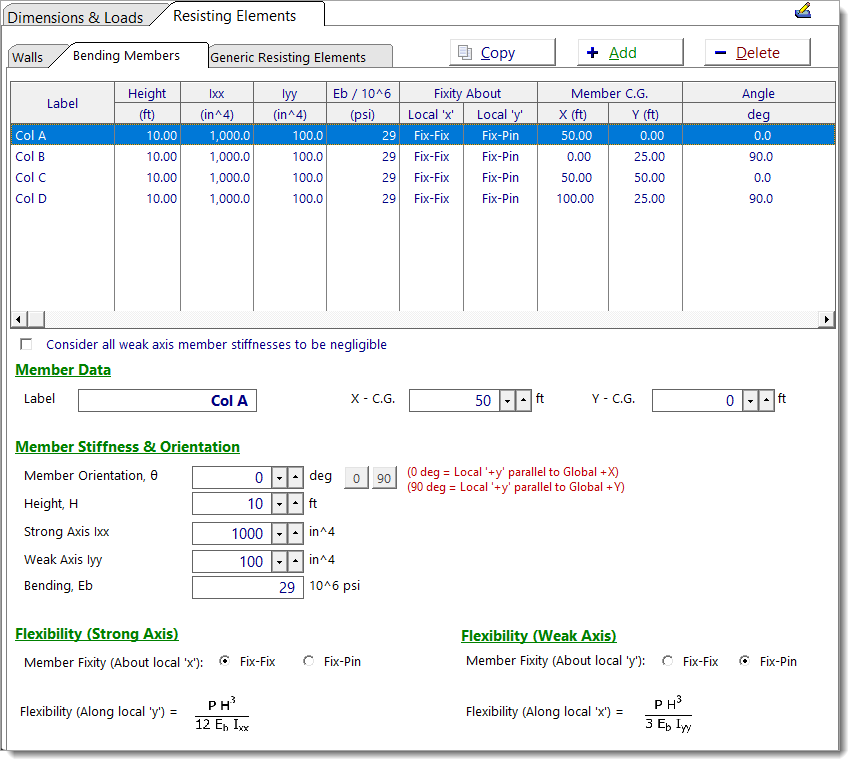Click the Member Orientation value field

pos(232,478)
